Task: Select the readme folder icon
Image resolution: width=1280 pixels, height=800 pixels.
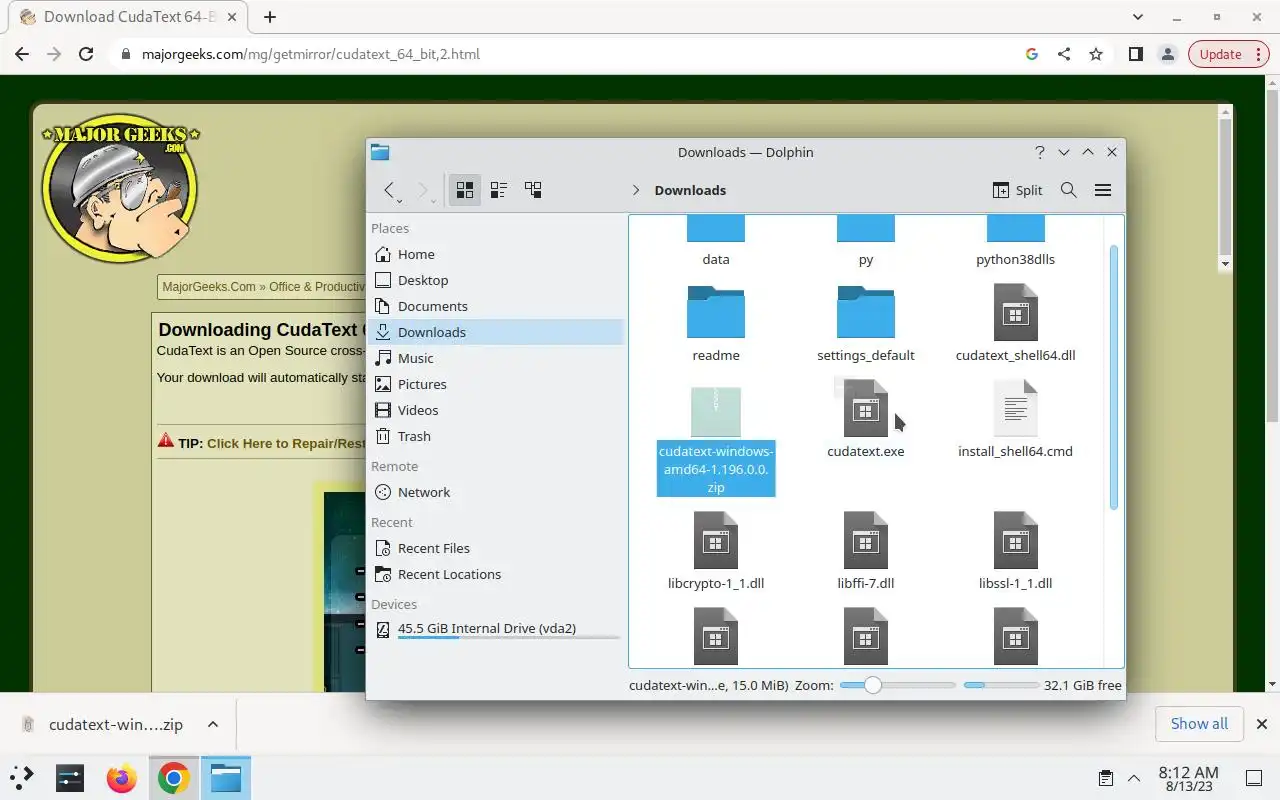Action: click(716, 312)
